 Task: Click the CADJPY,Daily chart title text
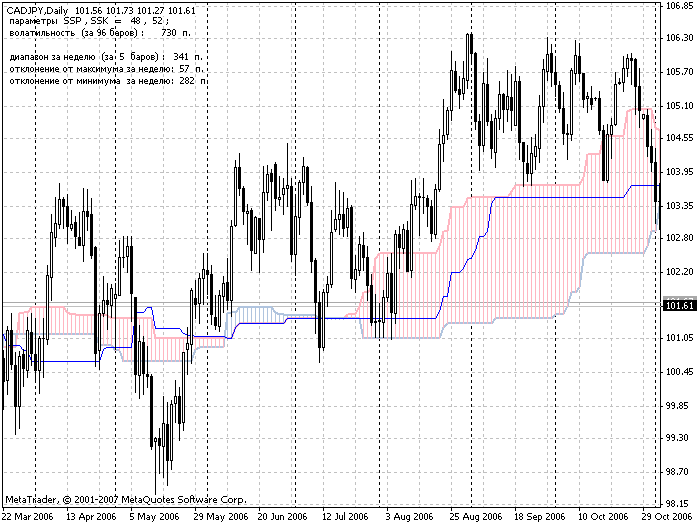(x=38, y=11)
